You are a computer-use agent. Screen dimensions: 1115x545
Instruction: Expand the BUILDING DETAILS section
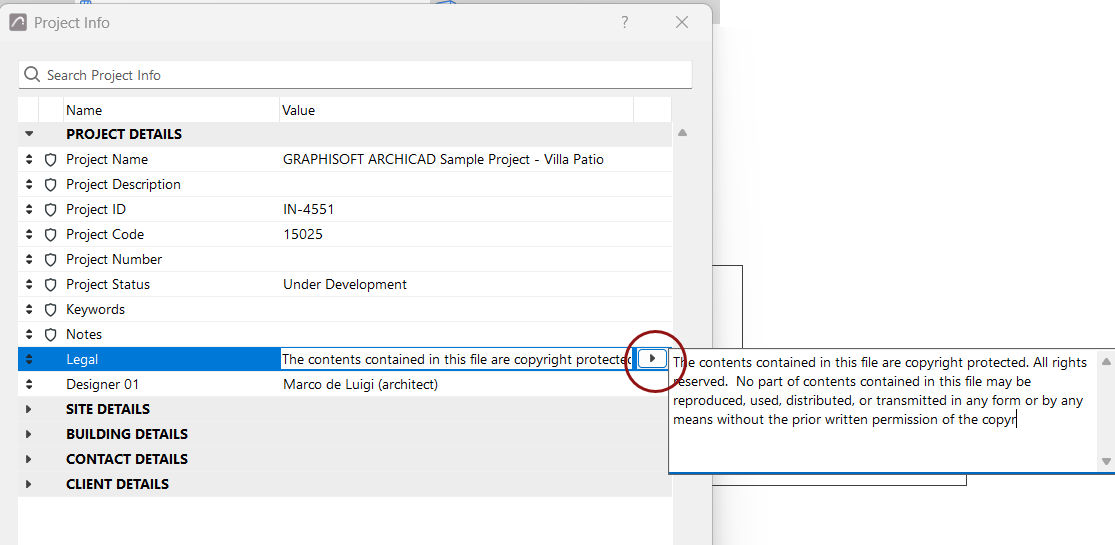coord(29,434)
